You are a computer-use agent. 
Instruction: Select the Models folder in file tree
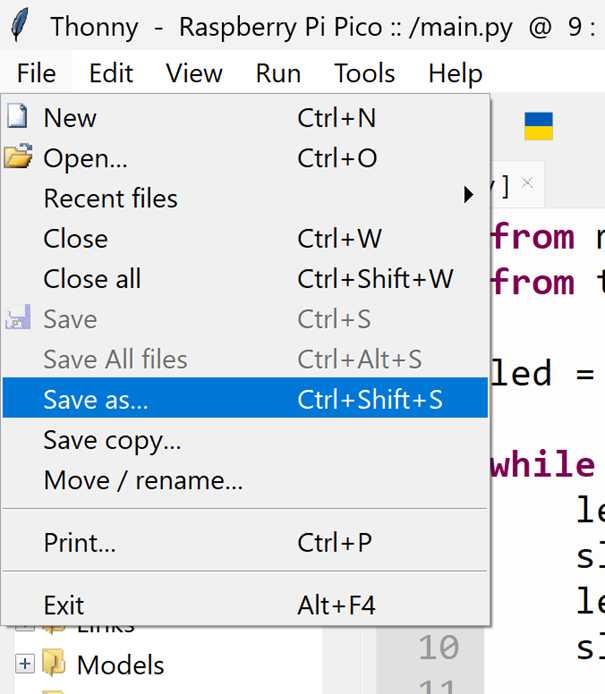(120, 665)
